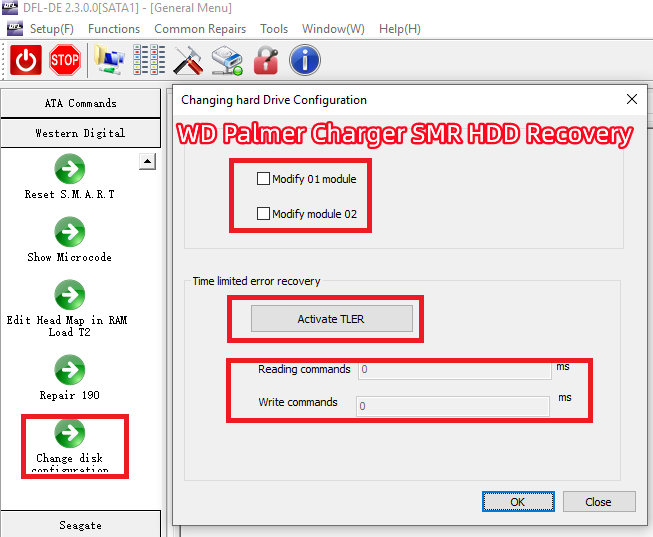Click the STOP sign toolbar icon
This screenshot has width=653, height=537.
pos(65,60)
